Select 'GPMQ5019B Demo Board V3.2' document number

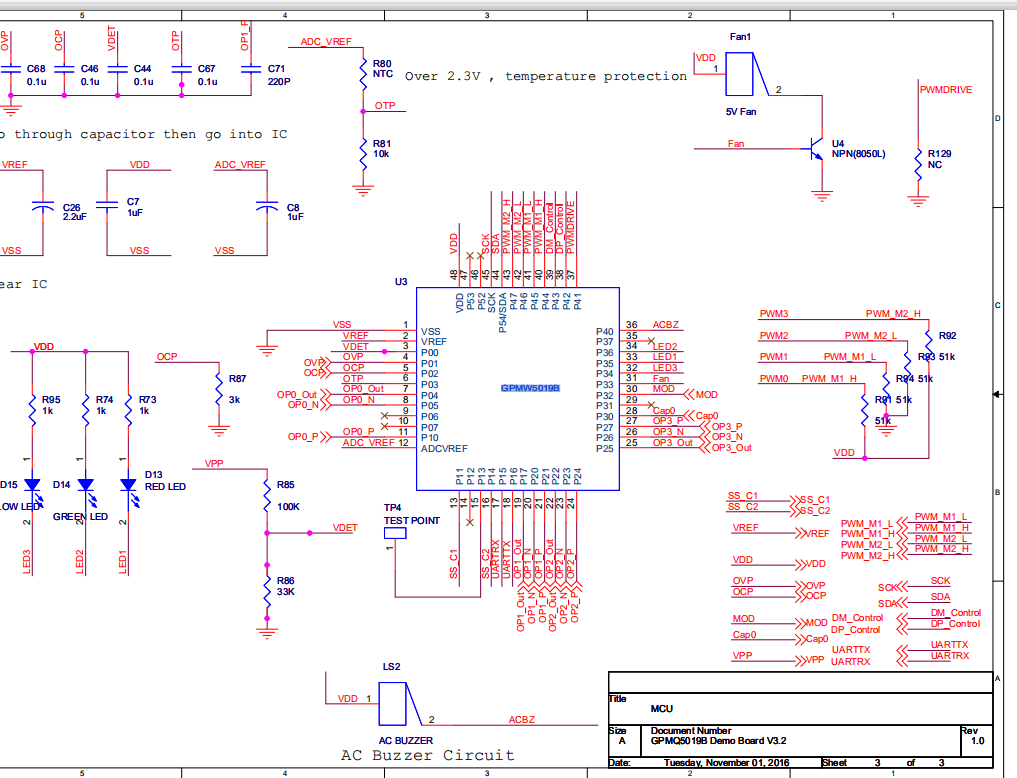719,740
